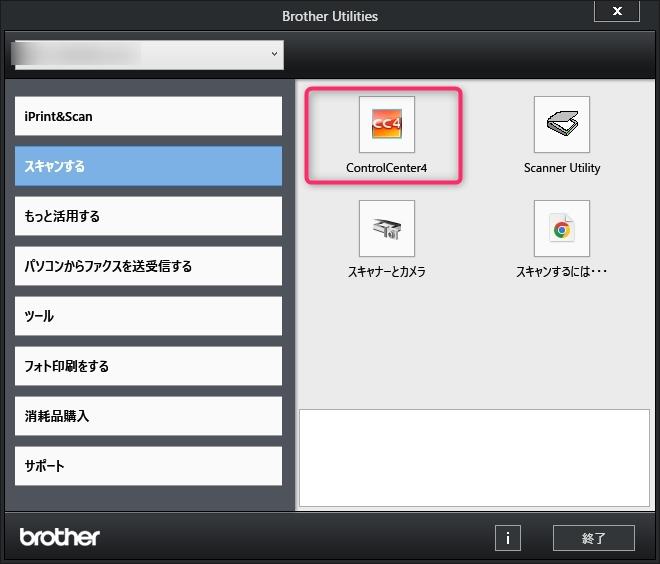Go to the サポート category

tap(148, 466)
